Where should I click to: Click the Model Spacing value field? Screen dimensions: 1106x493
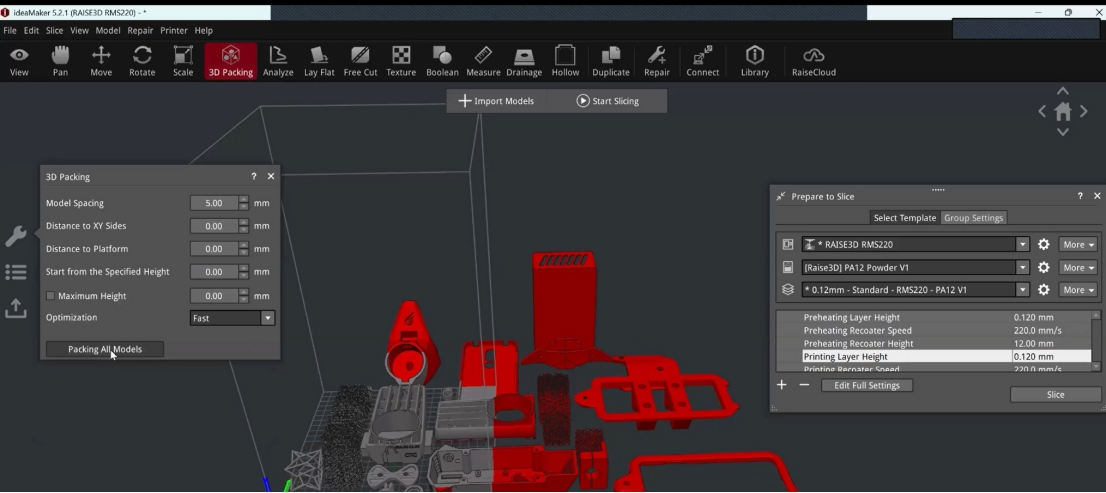[214, 203]
